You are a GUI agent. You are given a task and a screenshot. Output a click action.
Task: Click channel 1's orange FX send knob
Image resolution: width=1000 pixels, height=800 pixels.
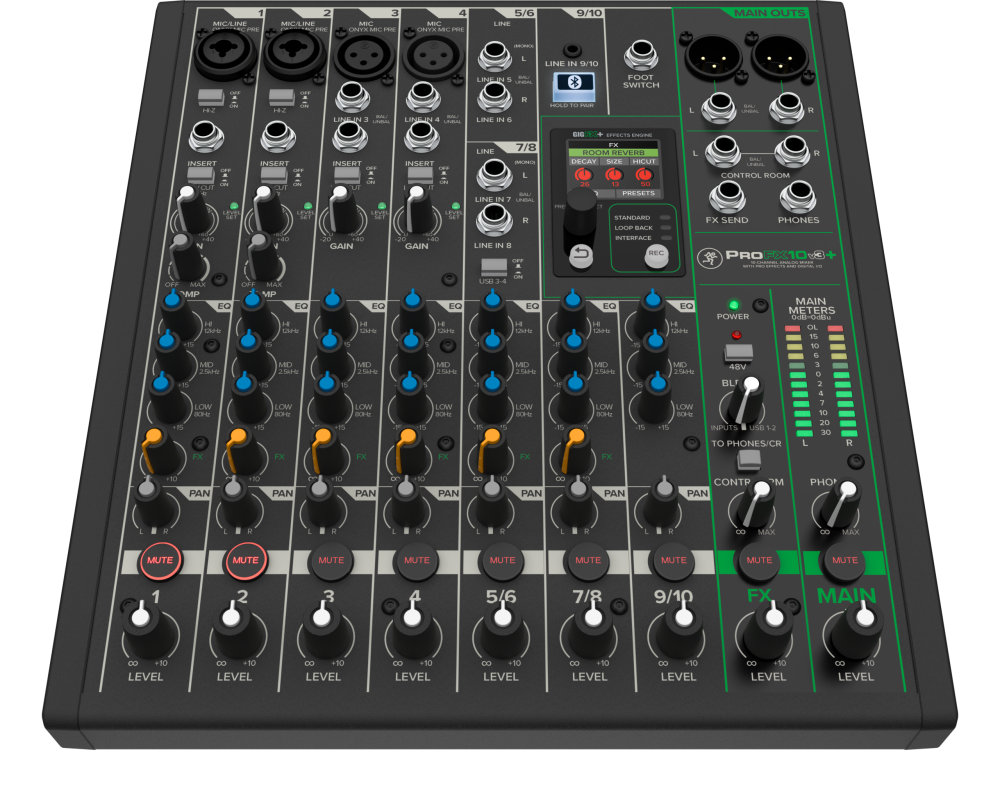[158, 452]
